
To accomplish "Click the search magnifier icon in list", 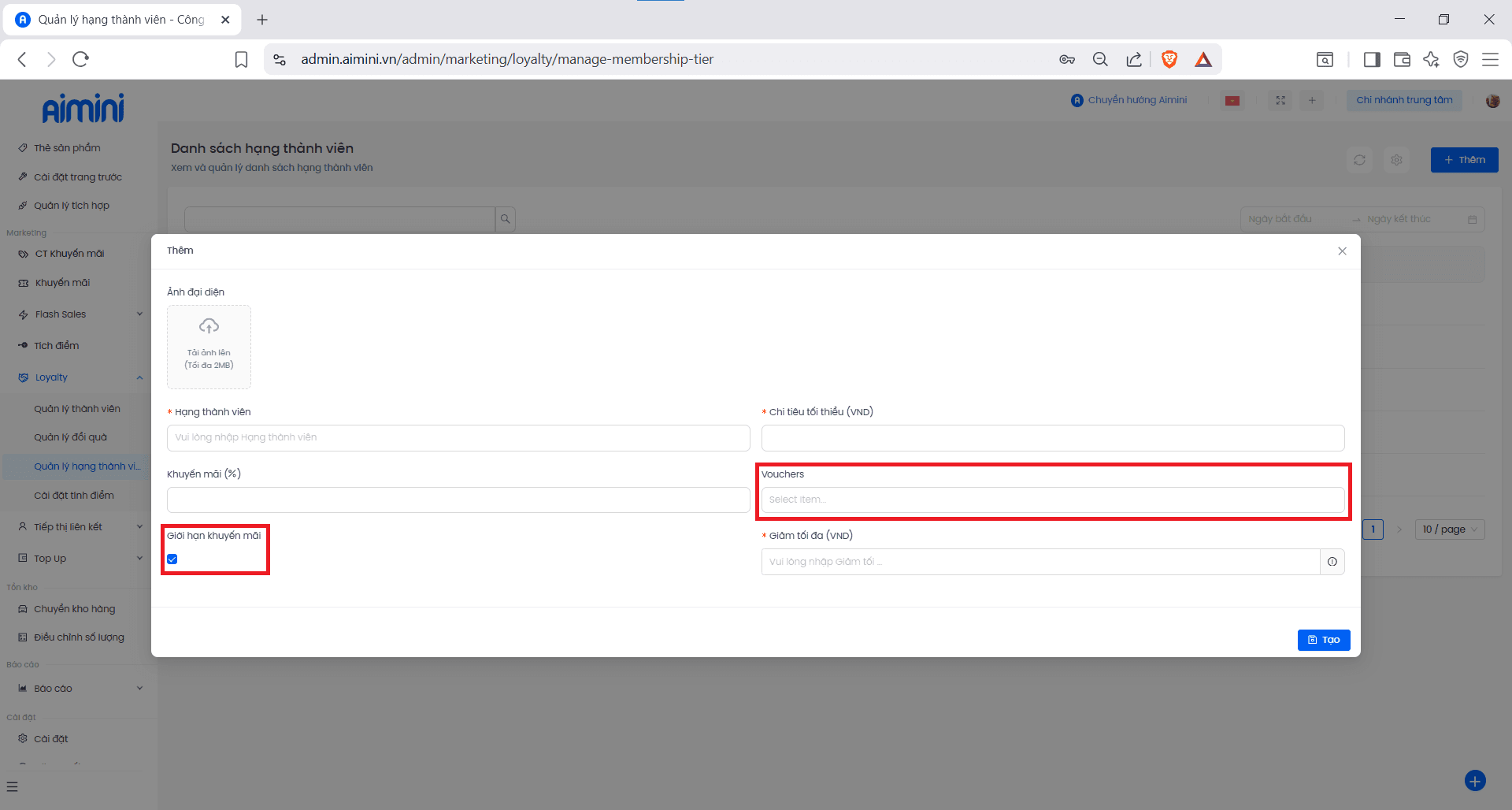I will tap(506, 219).
